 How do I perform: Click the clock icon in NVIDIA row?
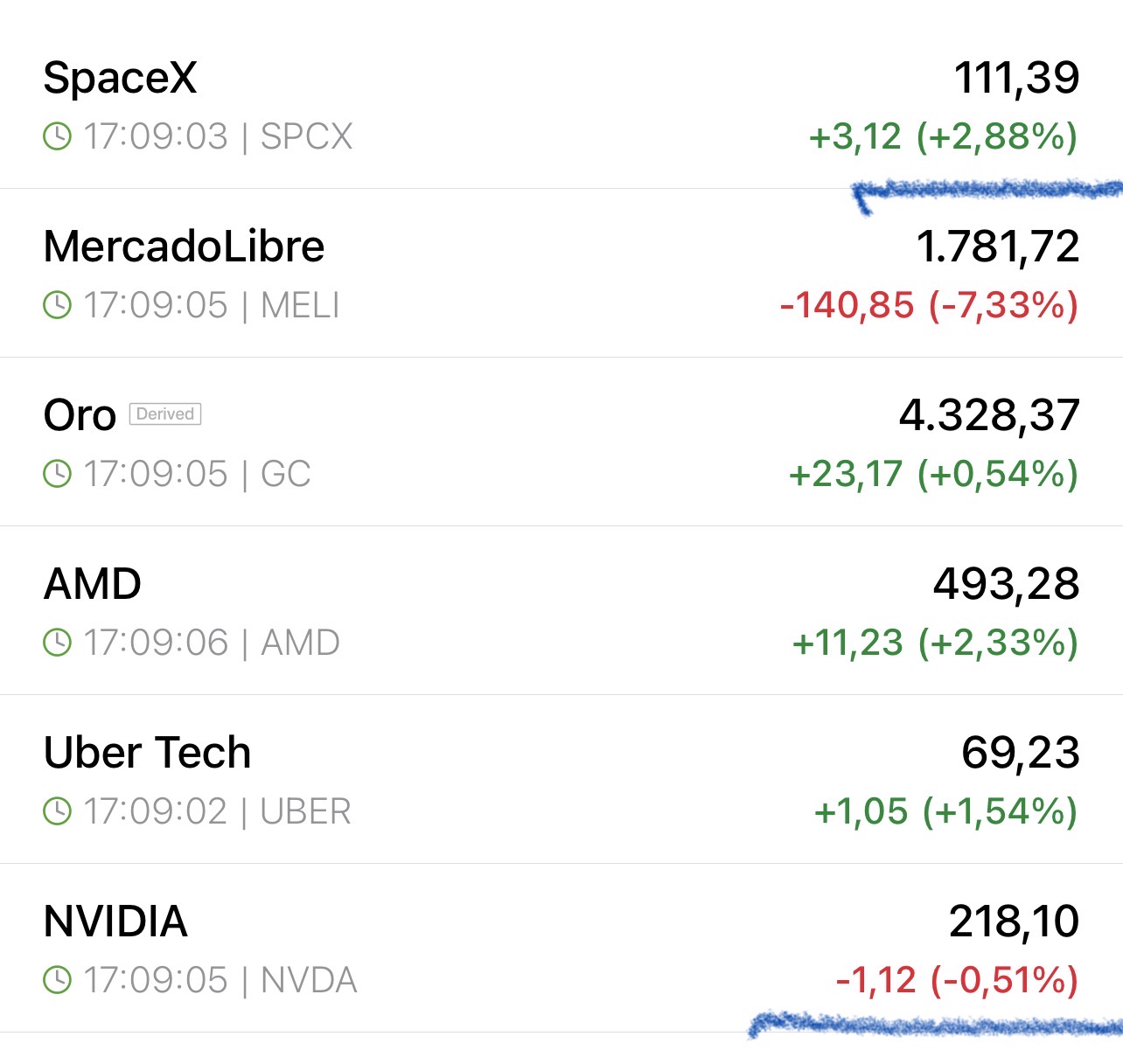pyautogui.click(x=57, y=980)
